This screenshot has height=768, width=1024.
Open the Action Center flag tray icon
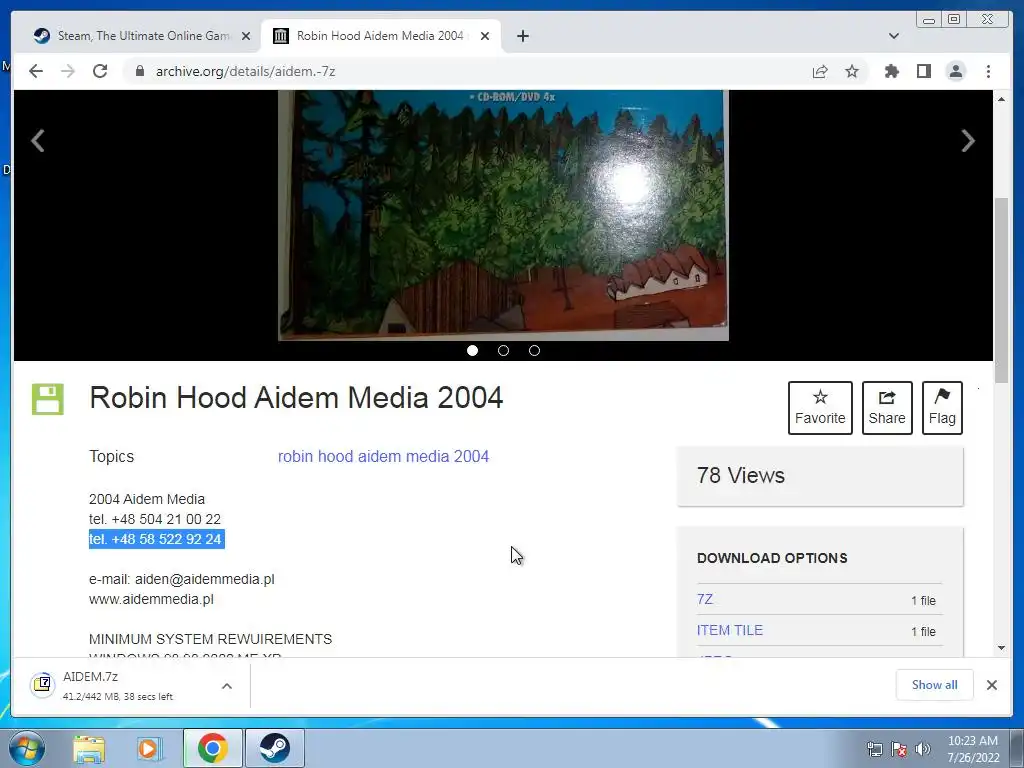point(899,749)
